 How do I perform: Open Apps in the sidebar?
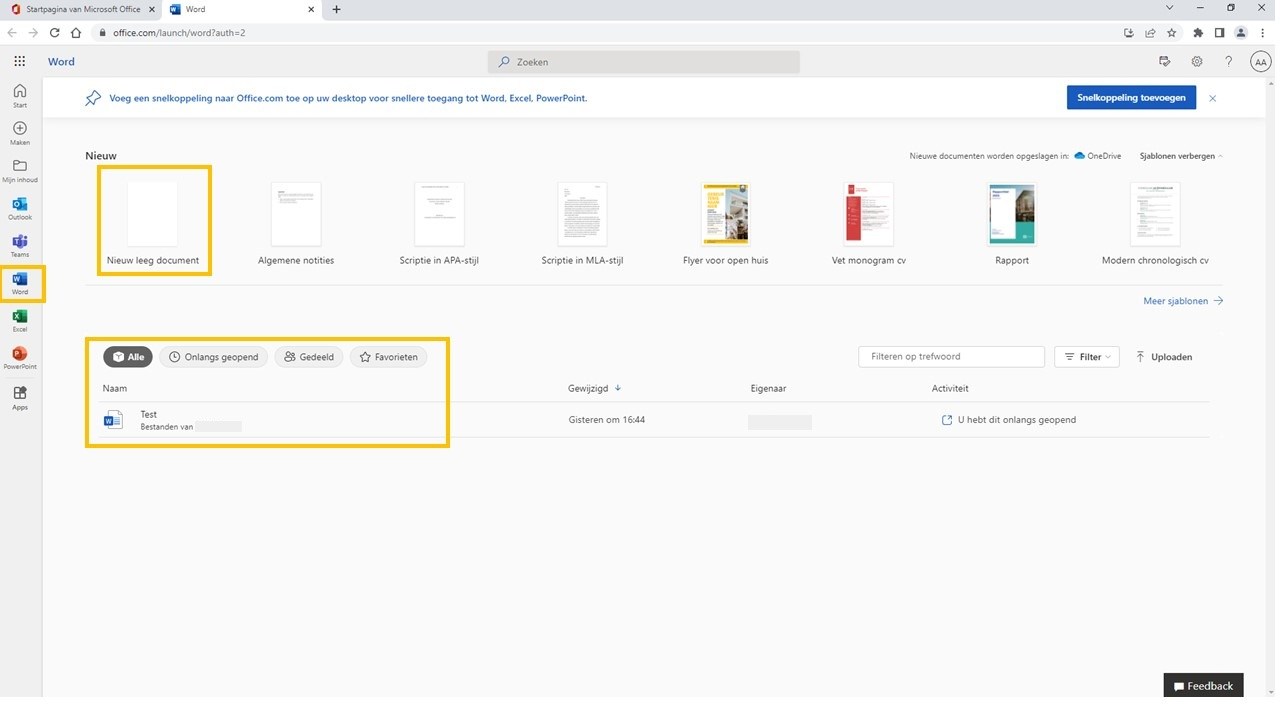(x=20, y=398)
